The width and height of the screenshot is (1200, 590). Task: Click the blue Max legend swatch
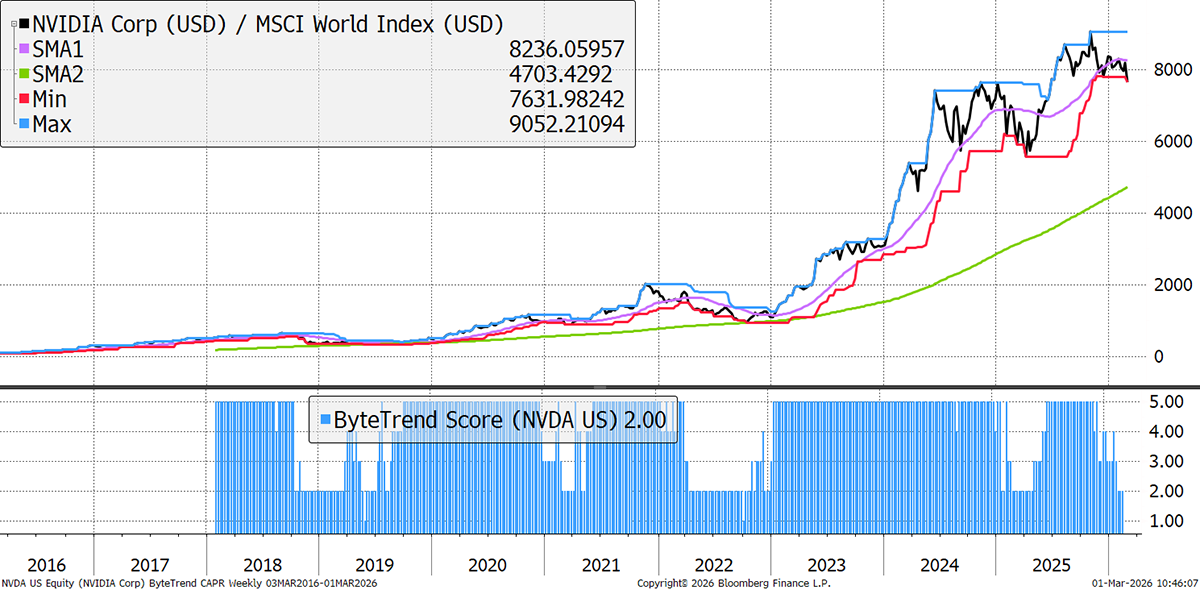[x=24, y=123]
